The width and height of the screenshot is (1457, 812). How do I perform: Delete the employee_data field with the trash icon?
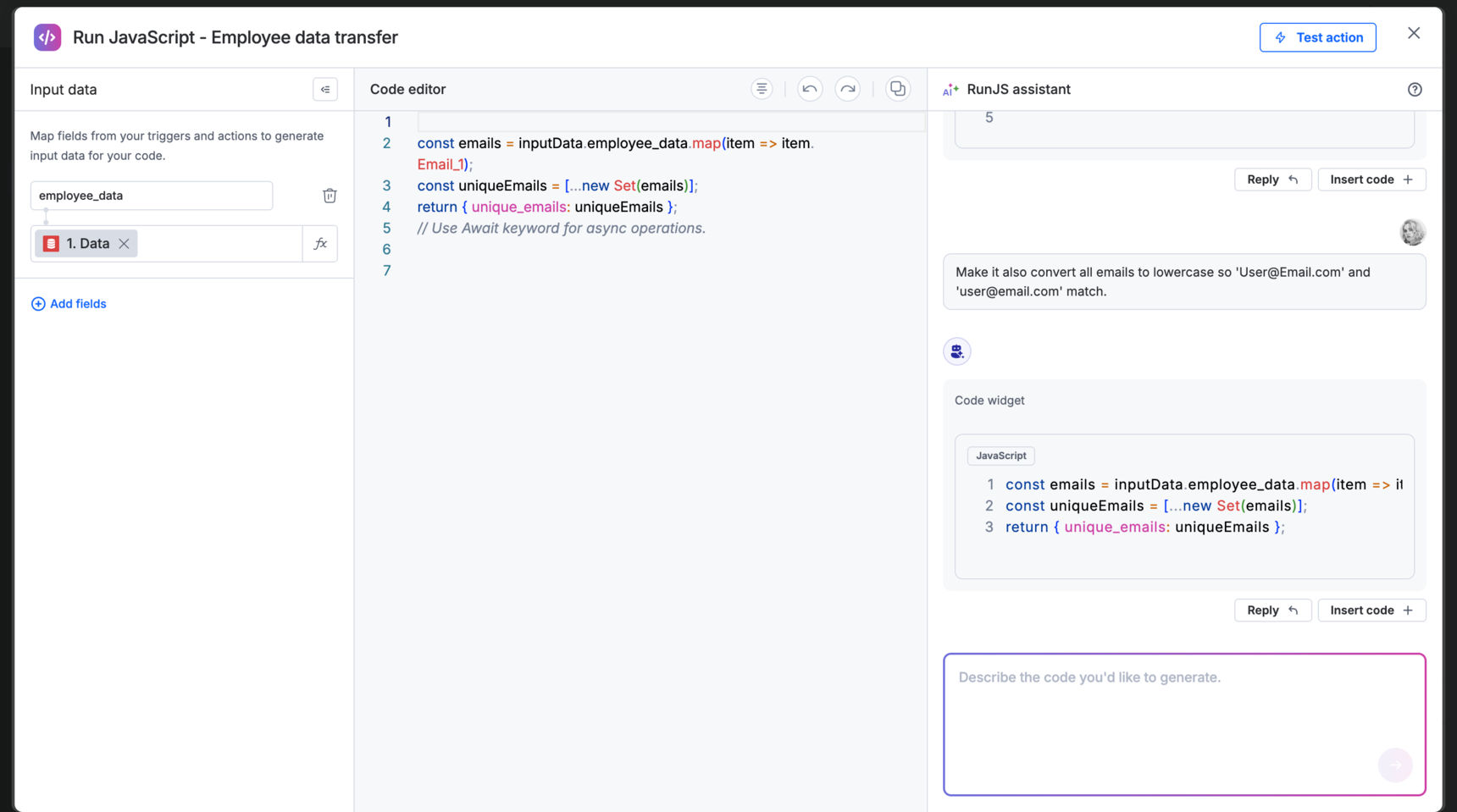pos(330,196)
